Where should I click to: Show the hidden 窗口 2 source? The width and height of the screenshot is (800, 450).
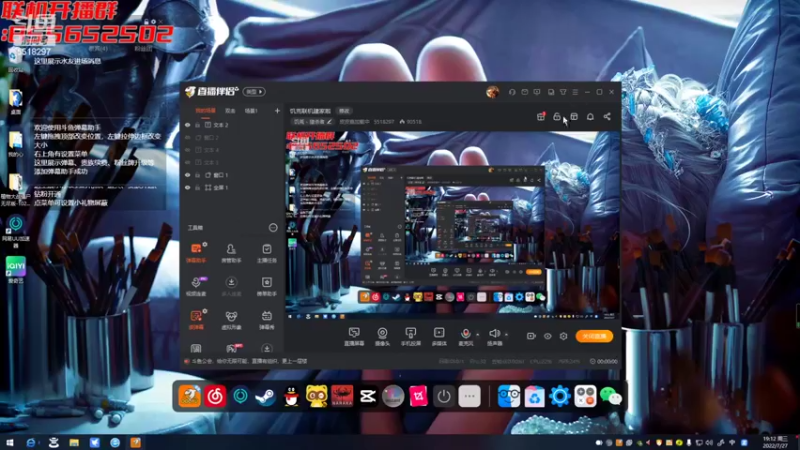tap(188, 138)
